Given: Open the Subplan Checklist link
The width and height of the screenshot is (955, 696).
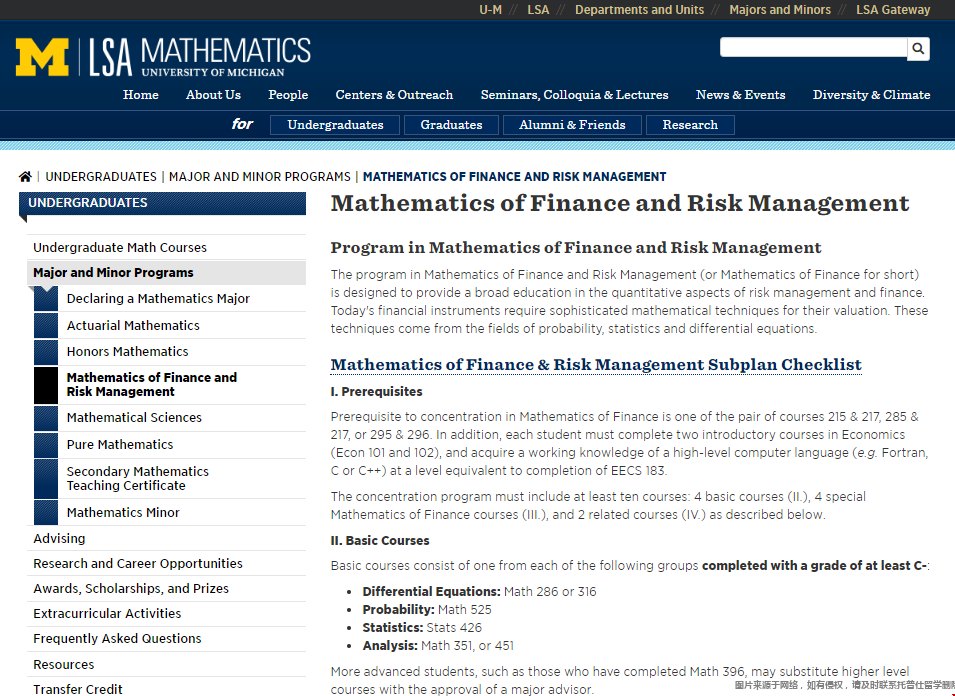Looking at the screenshot, I should (x=596, y=364).
